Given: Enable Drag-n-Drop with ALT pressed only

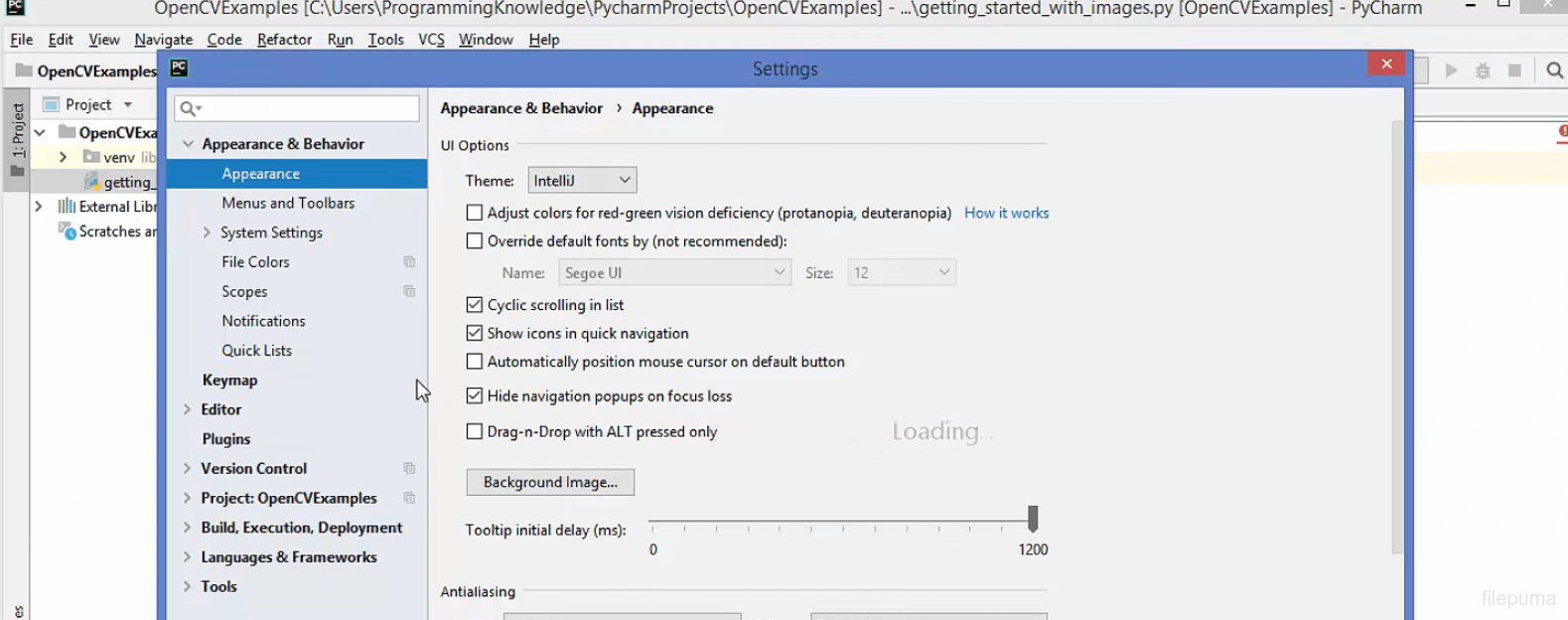Looking at the screenshot, I should point(475,432).
